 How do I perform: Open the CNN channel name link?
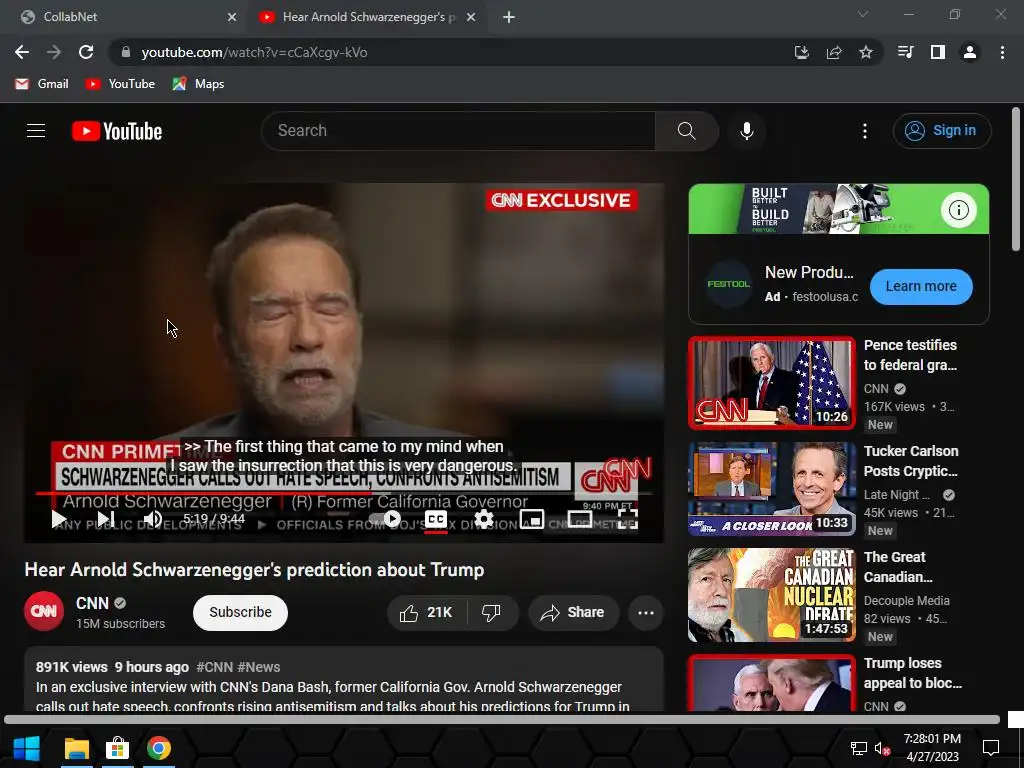tap(92, 603)
